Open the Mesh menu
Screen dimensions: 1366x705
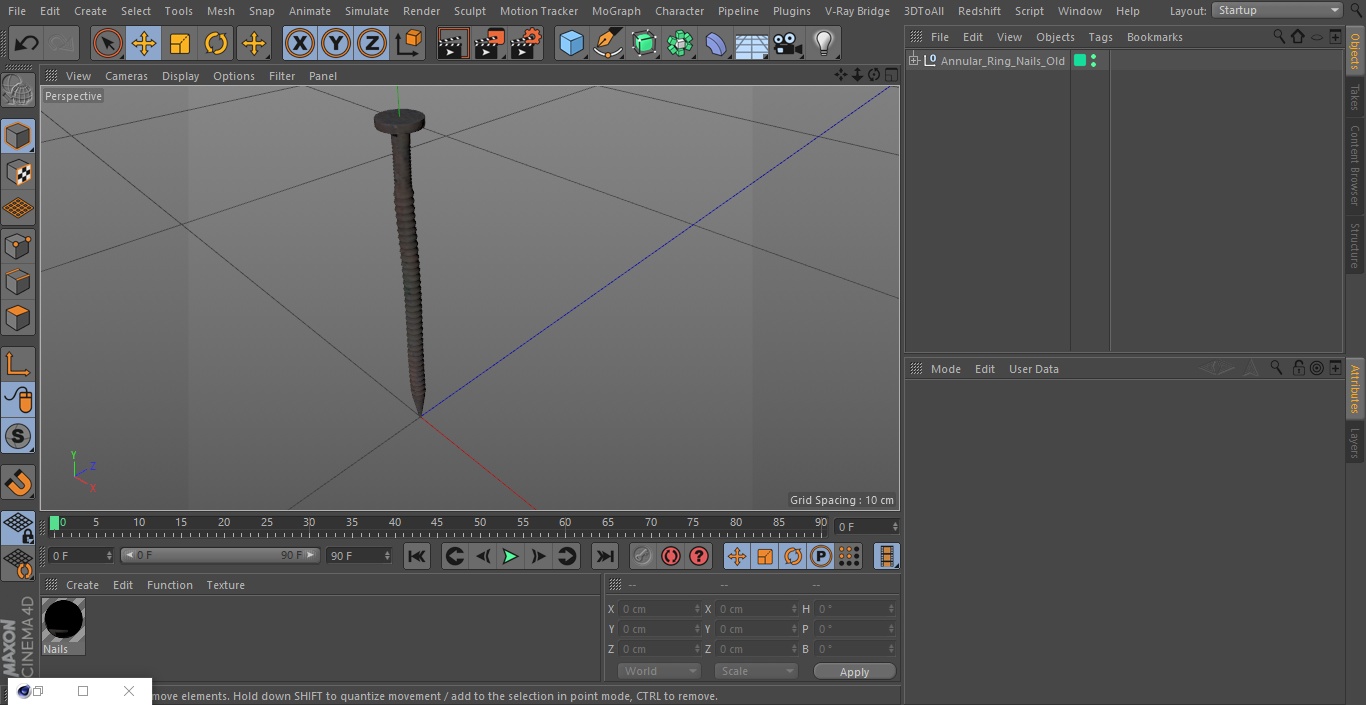(221, 11)
